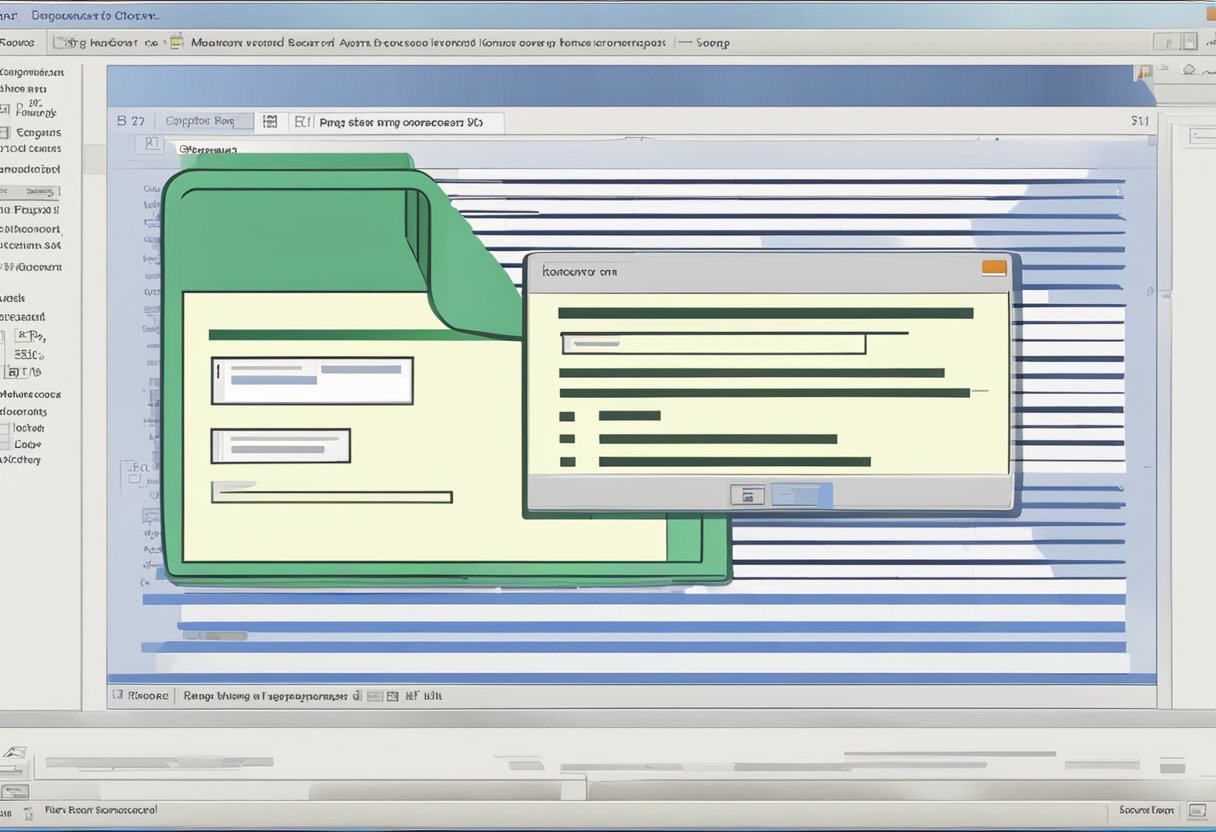Click the grid icon beside the B 27 tab
1216x832 pixels.
click(269, 122)
